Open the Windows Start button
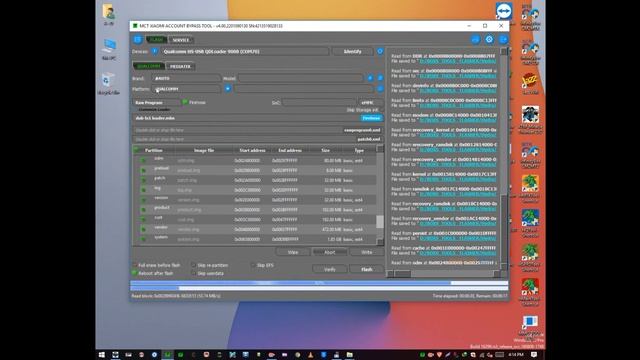The image size is (640, 360). click(102, 355)
